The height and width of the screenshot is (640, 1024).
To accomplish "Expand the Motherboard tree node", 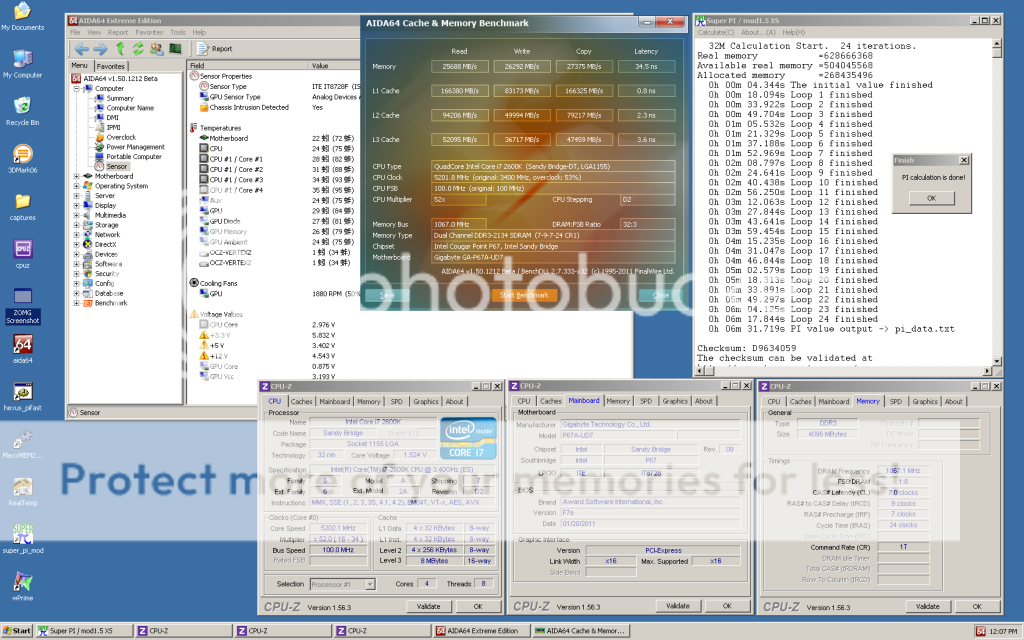I will click(x=76, y=176).
